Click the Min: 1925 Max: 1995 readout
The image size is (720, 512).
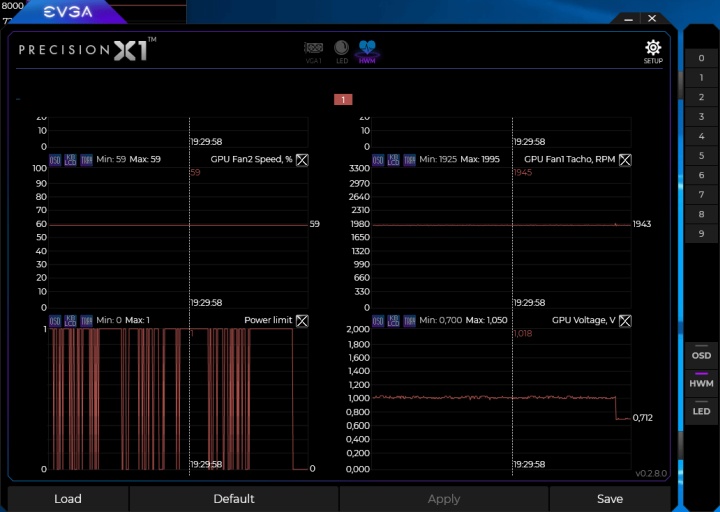[x=459, y=159]
